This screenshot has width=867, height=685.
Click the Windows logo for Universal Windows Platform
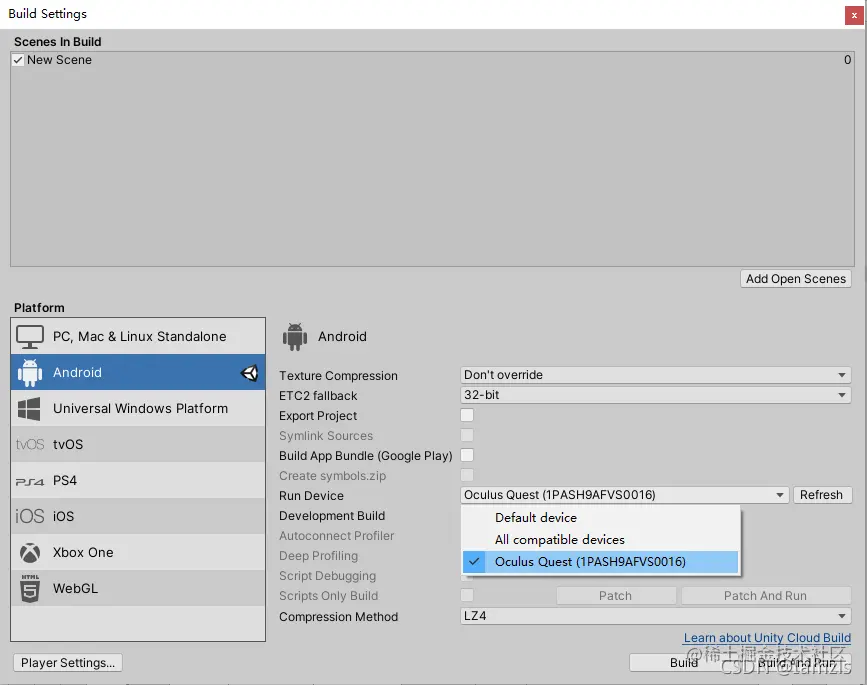[x=29, y=409]
